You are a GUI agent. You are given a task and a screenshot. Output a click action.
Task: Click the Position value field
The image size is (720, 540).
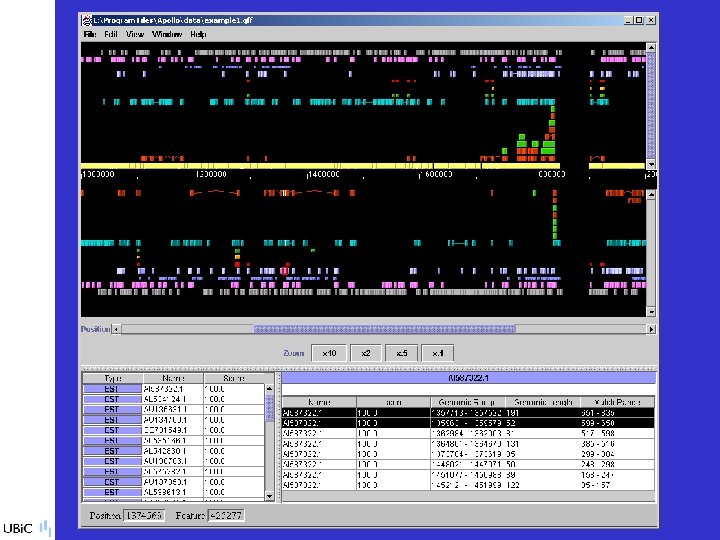144,516
